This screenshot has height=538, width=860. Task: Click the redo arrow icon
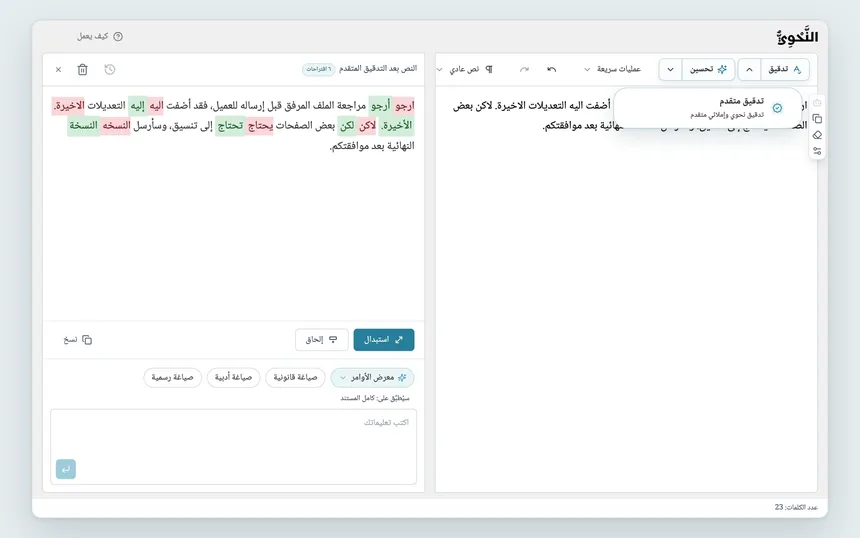(x=524, y=69)
